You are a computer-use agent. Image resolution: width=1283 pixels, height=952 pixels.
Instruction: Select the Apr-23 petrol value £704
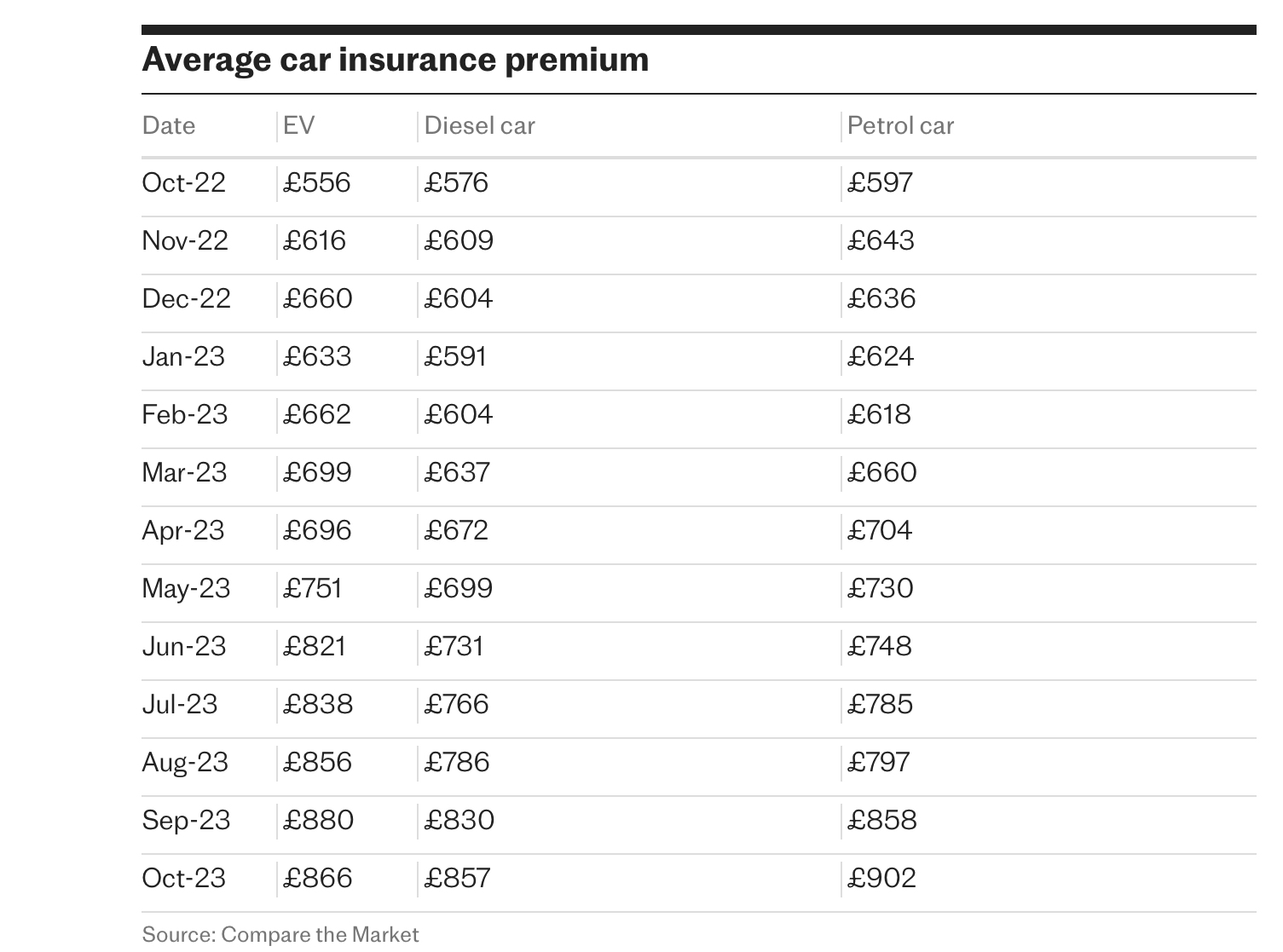880,530
